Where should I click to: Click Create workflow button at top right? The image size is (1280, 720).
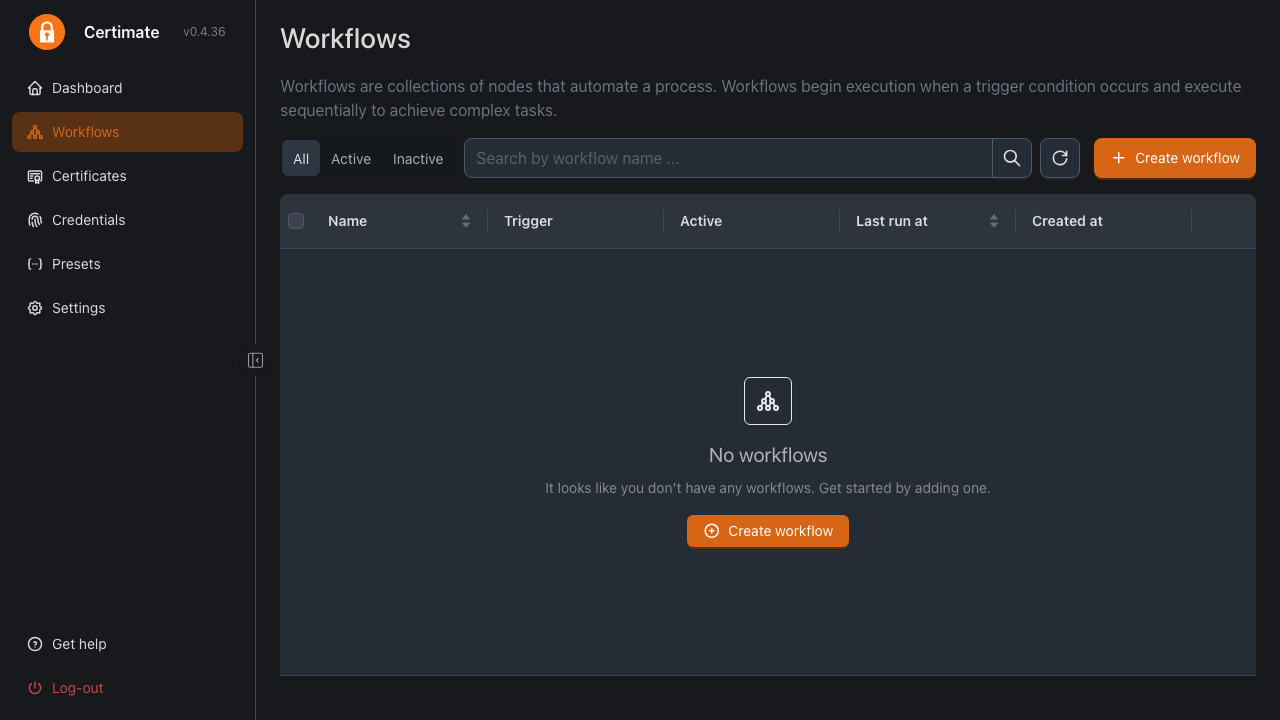coord(1175,158)
